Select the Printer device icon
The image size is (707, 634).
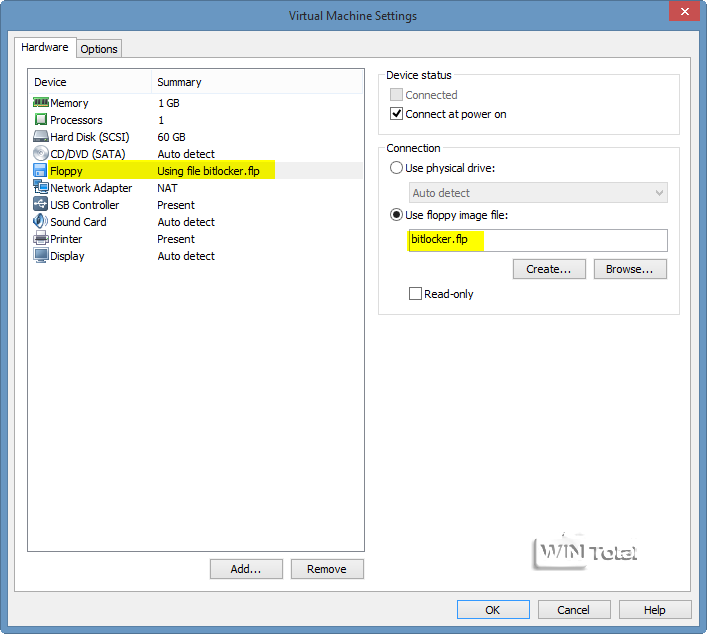click(41, 238)
